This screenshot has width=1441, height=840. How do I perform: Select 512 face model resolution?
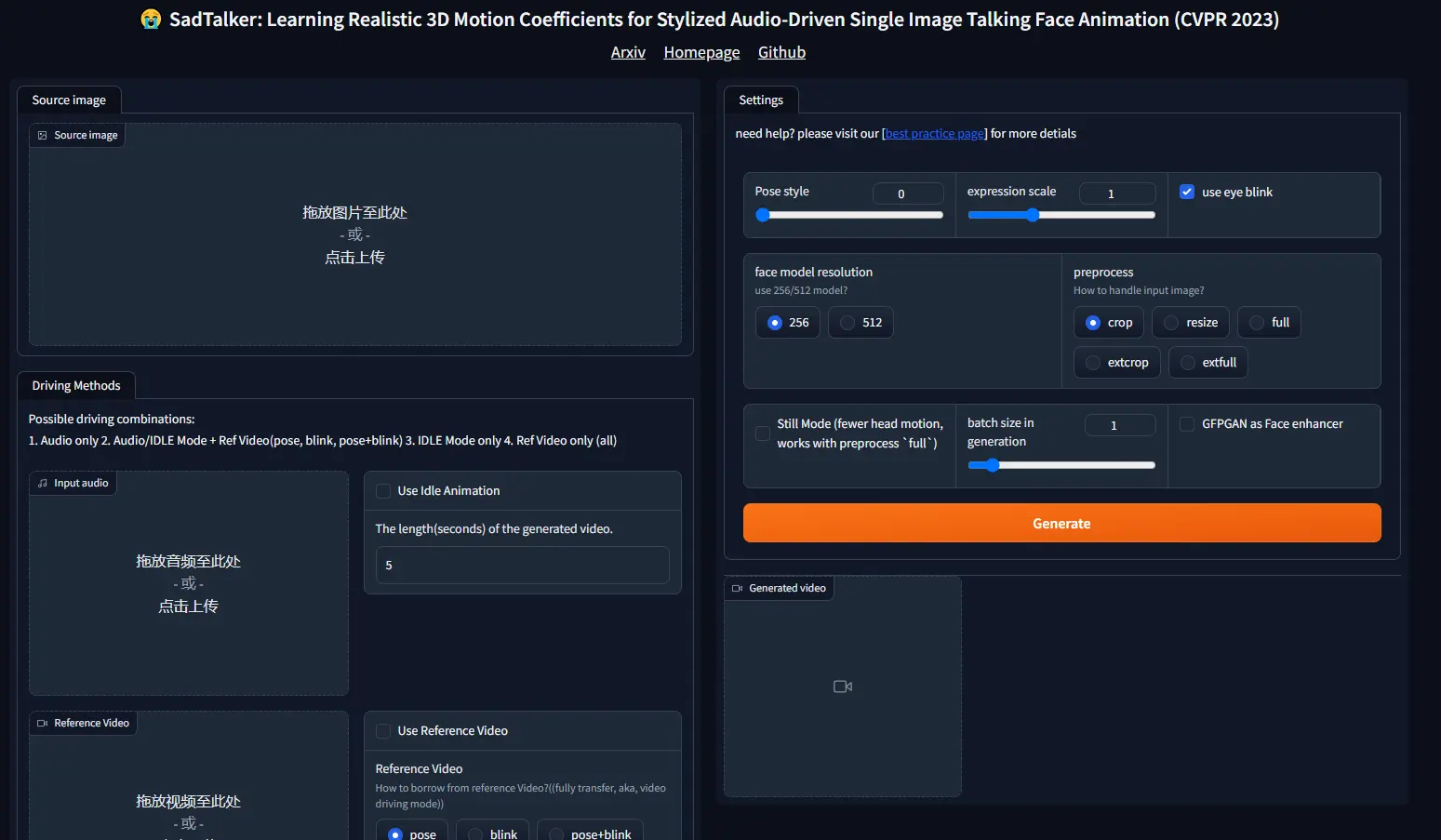pos(861,322)
